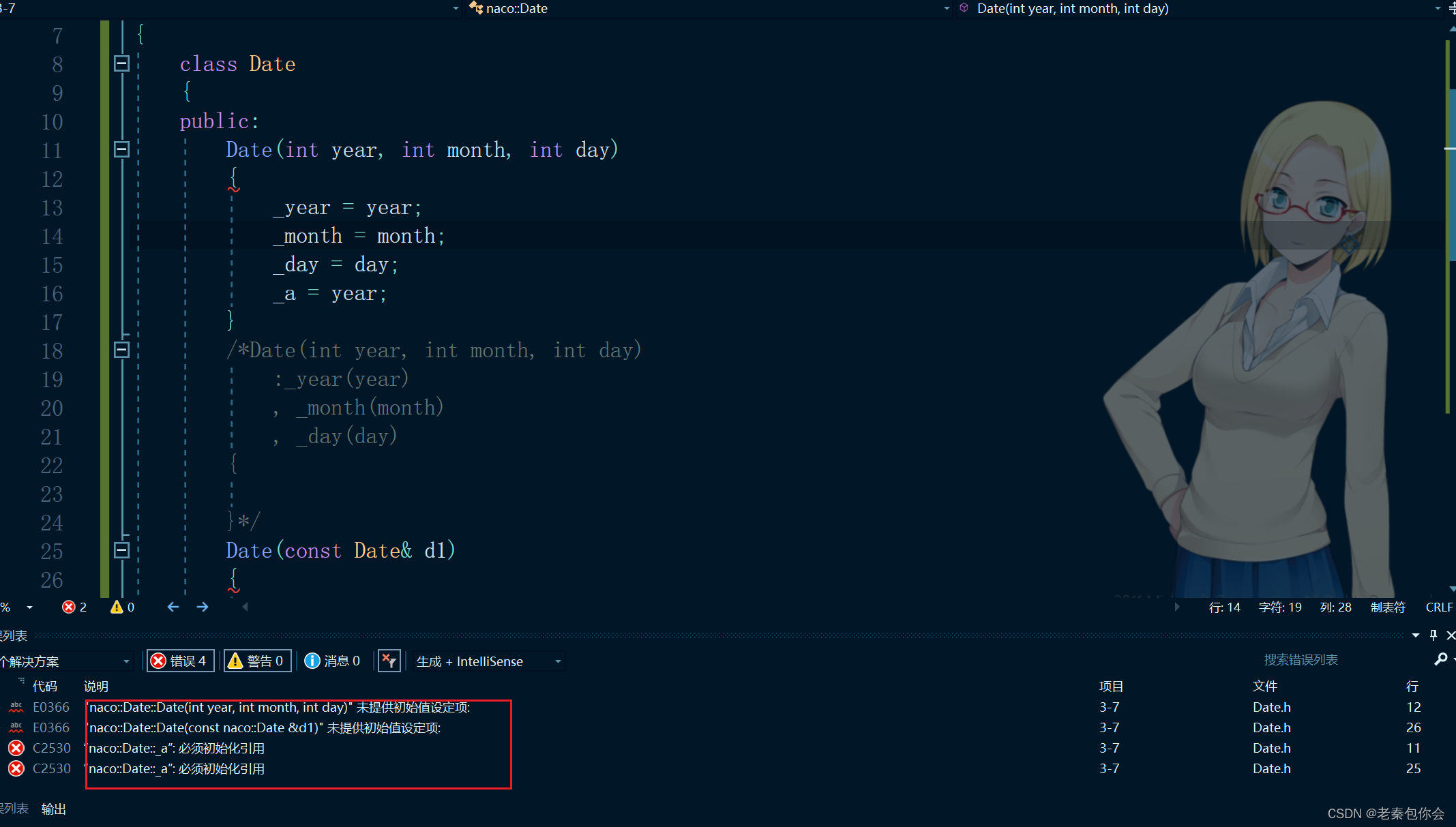This screenshot has width=1456, height=827.
Task: Click the 字符: 19 status indicator
Action: (1280, 607)
